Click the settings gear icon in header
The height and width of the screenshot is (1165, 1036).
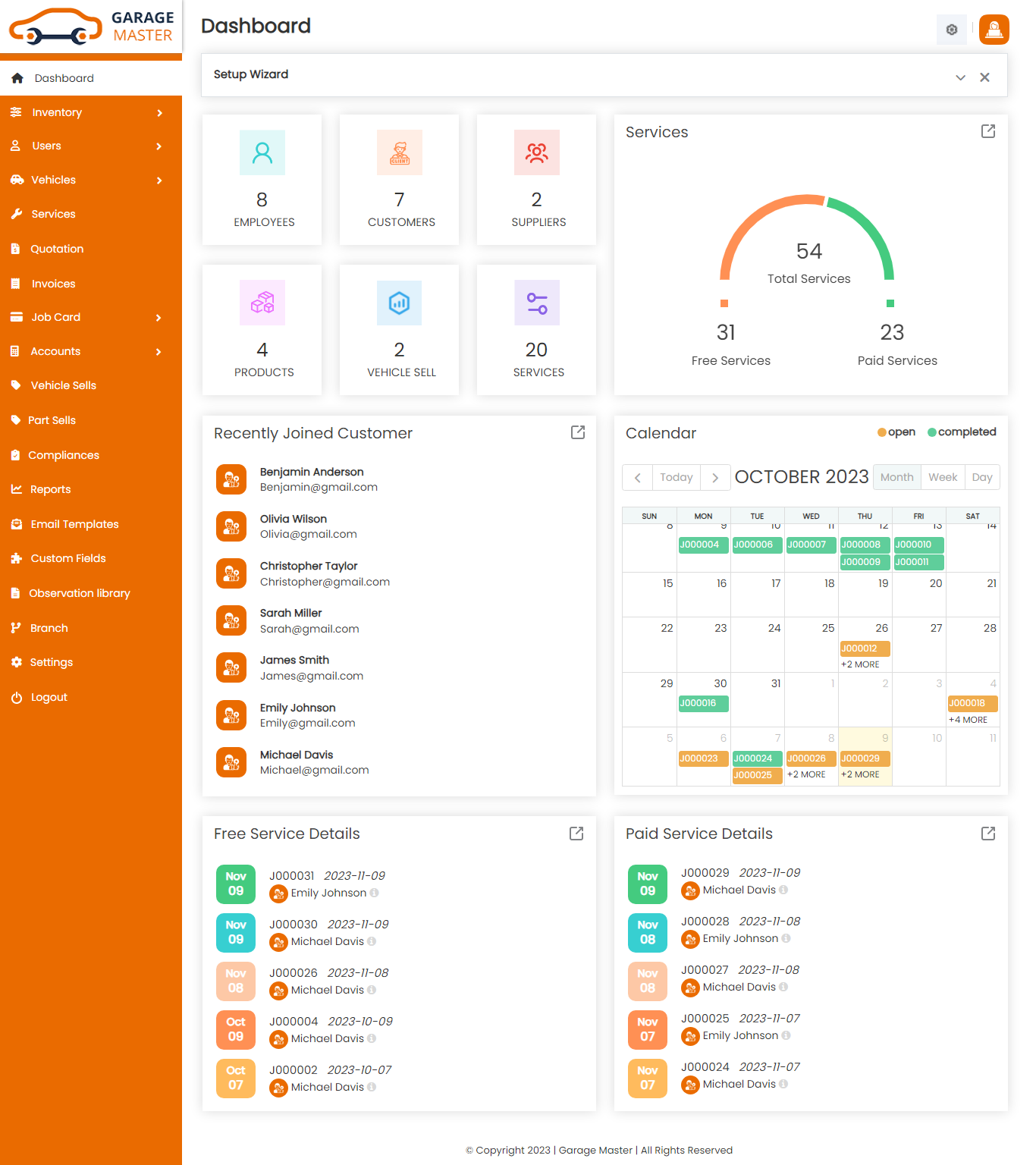click(x=951, y=30)
